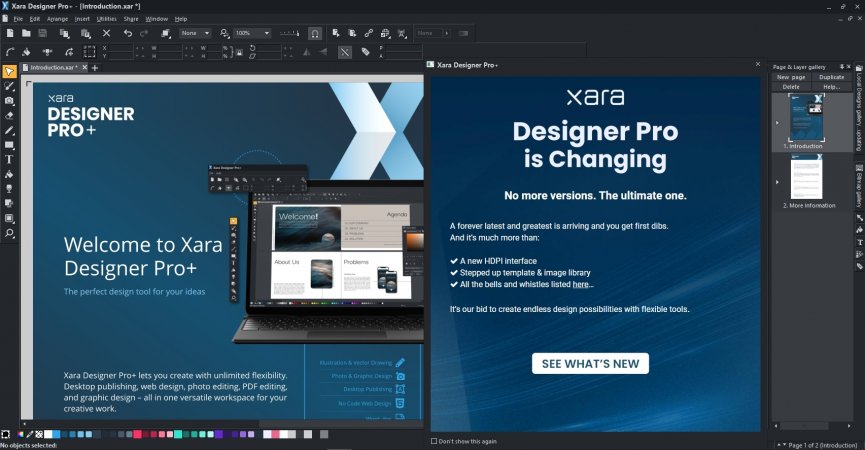This screenshot has height=450, width=865.
Task: Open the previous zoom flyout icon
Action: coord(225,33)
